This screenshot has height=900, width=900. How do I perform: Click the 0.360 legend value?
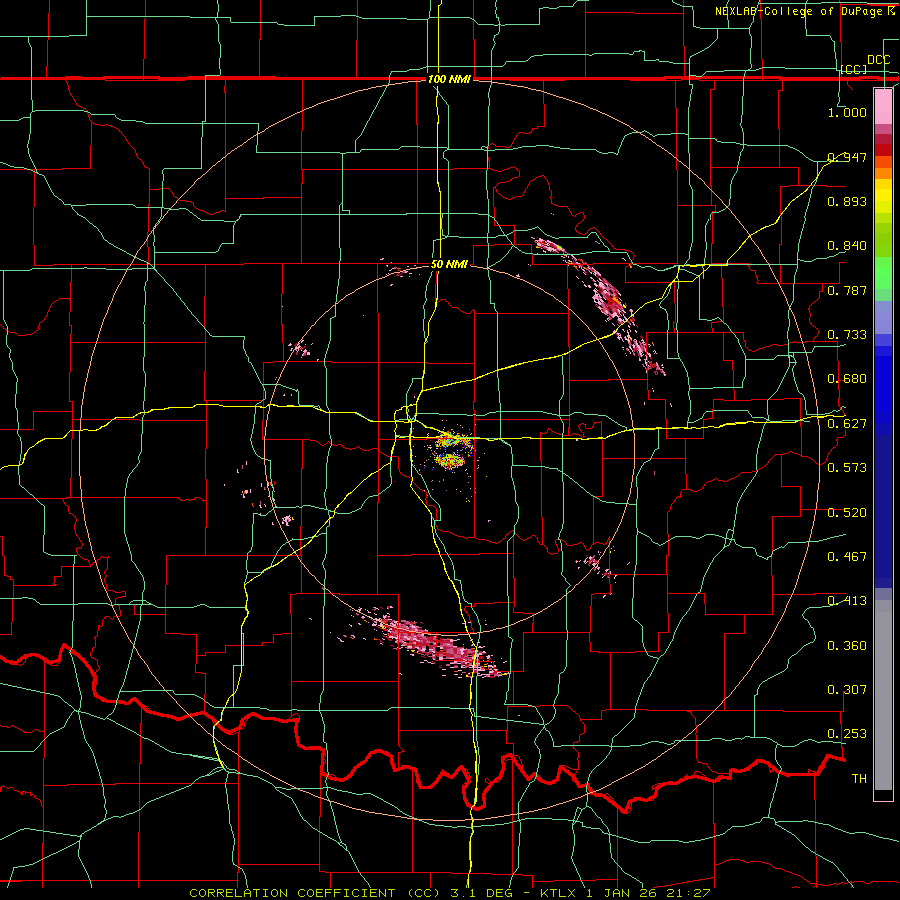pyautogui.click(x=847, y=646)
